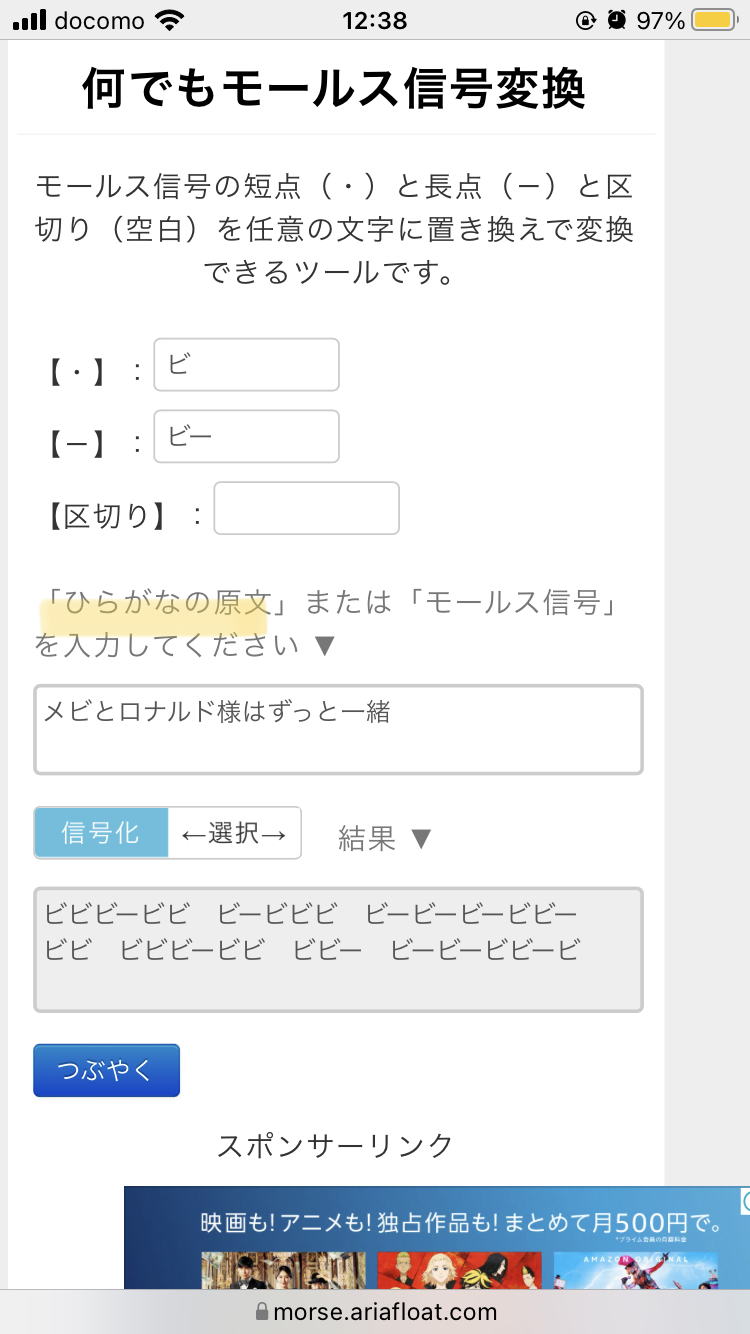Click the ▼ arrow after を入力してください
The image size is (750, 1334).
pyautogui.click(x=324, y=645)
